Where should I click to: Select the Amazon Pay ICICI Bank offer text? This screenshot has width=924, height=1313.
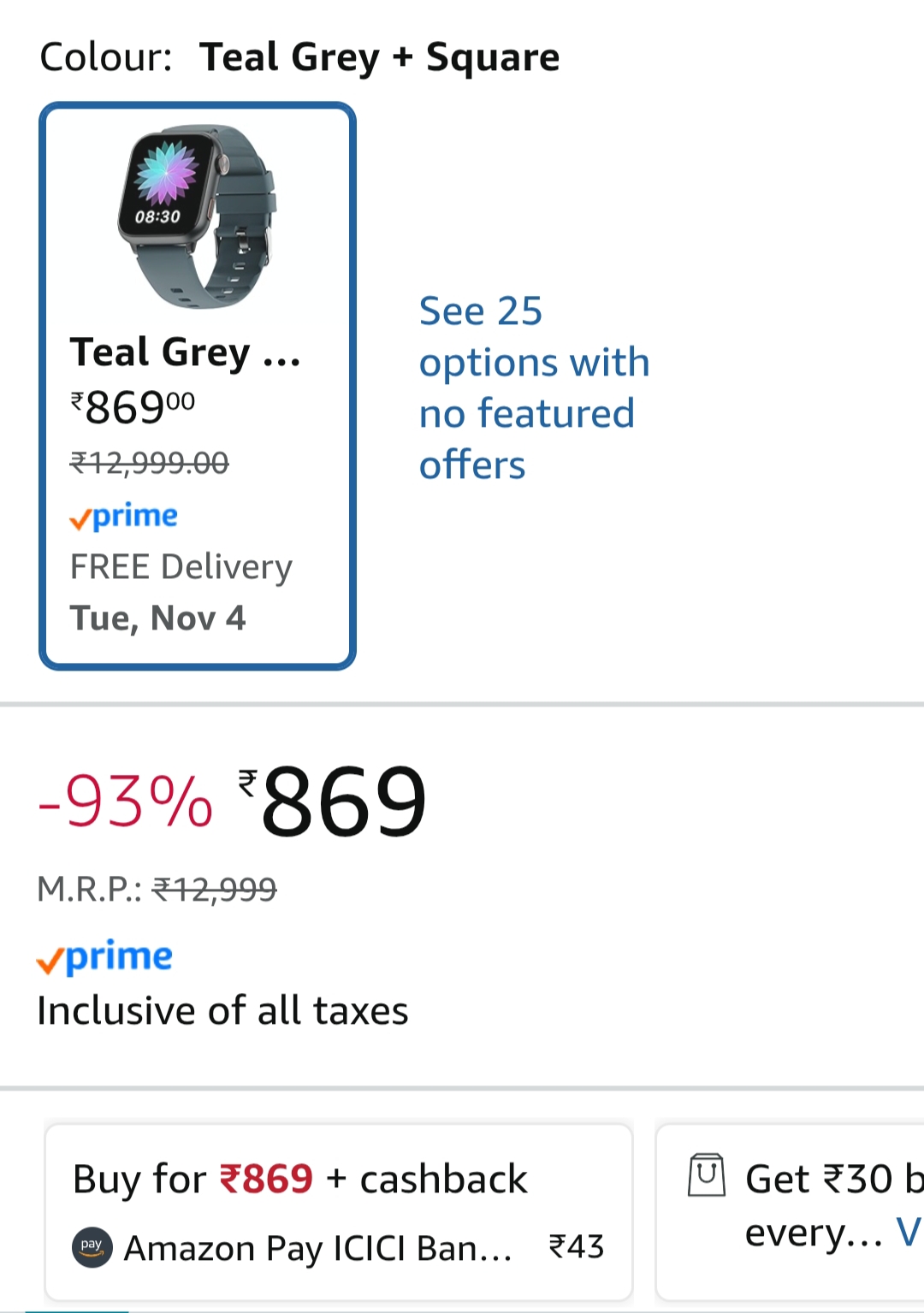[318, 1248]
